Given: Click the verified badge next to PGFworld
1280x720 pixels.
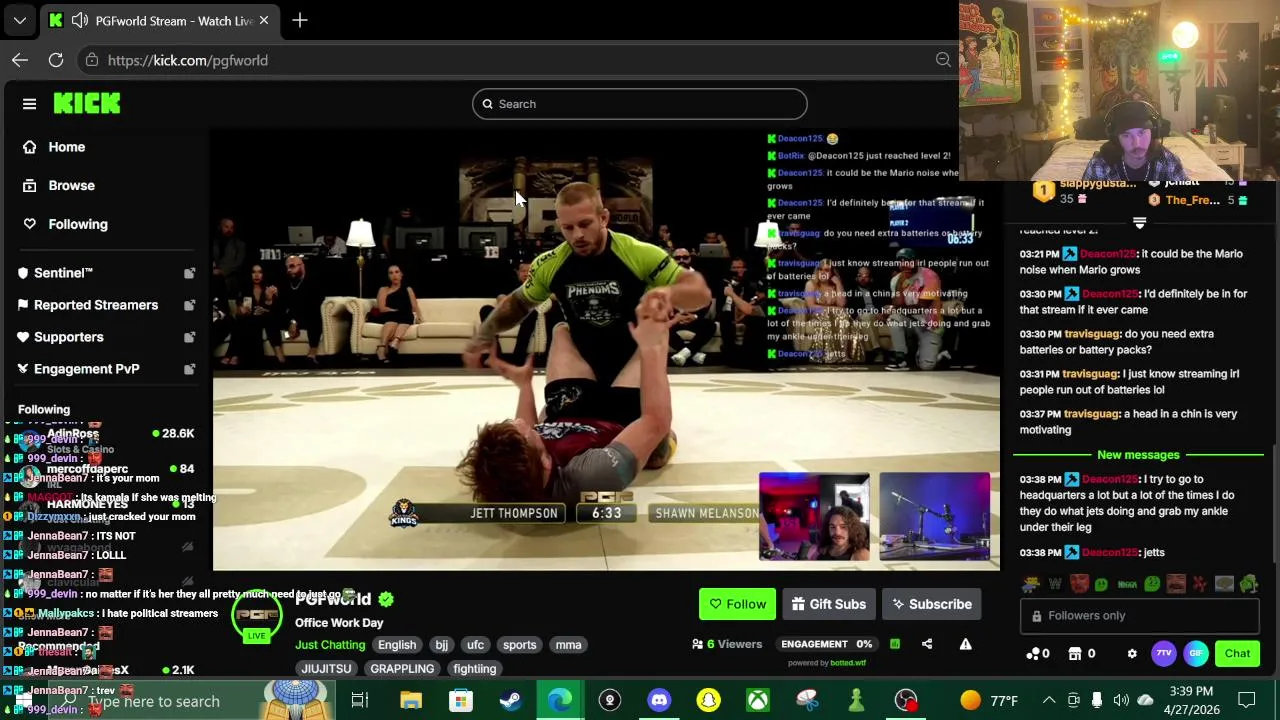Looking at the screenshot, I should tap(386, 599).
